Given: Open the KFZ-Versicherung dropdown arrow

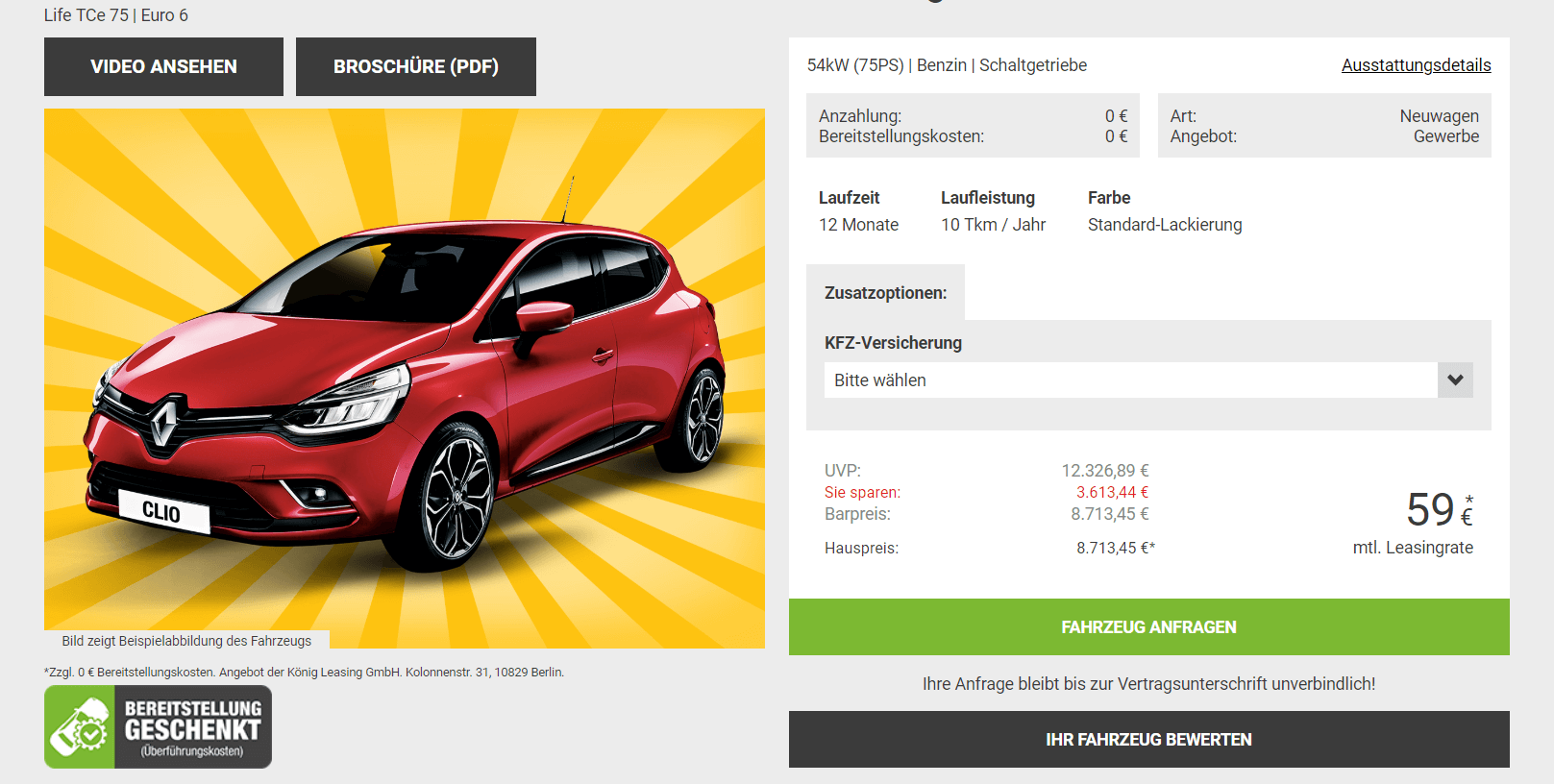Looking at the screenshot, I should [x=1455, y=380].
